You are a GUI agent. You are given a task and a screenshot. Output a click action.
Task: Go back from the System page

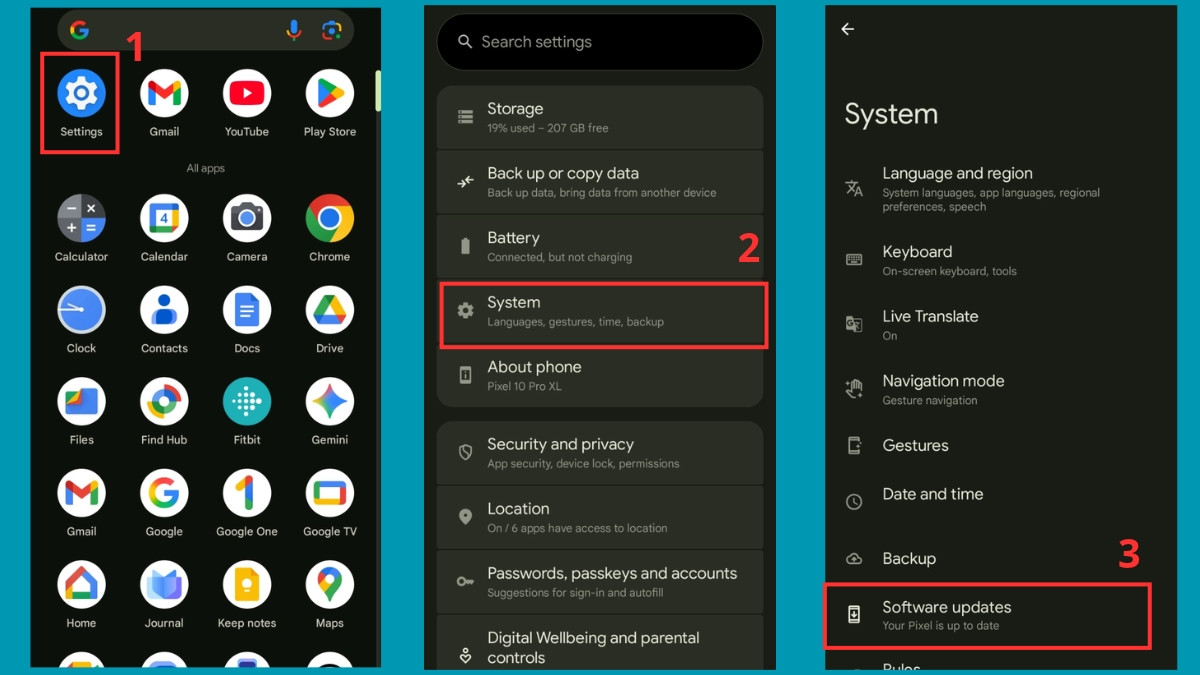point(847,29)
